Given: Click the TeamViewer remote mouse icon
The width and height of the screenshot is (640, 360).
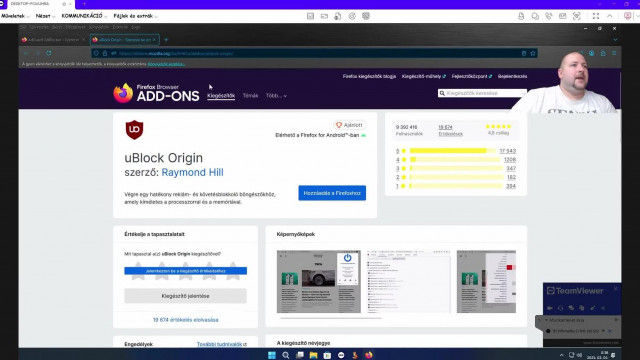Looking at the screenshot, I should (x=521, y=16).
